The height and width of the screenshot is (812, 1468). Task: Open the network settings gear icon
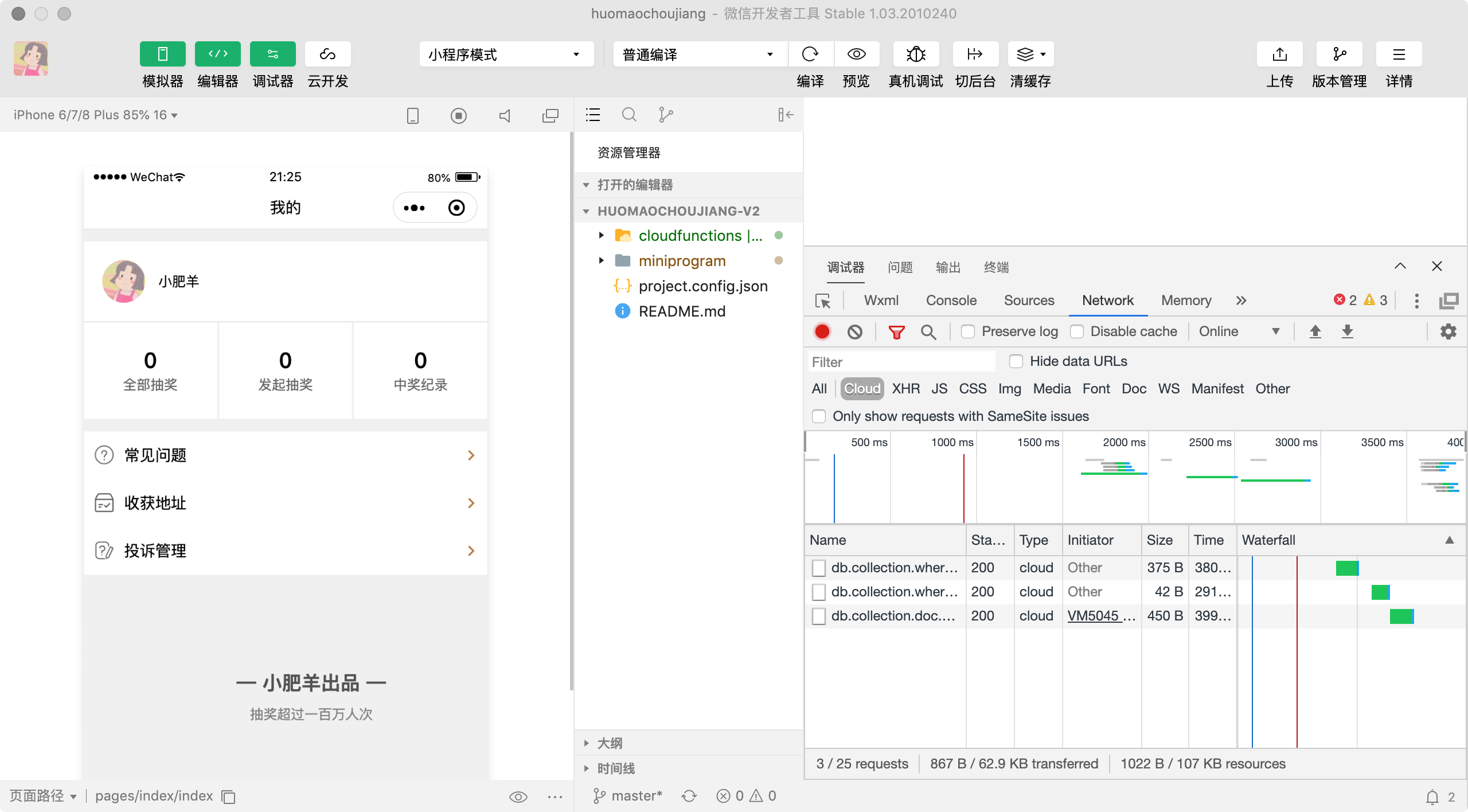[x=1448, y=331]
